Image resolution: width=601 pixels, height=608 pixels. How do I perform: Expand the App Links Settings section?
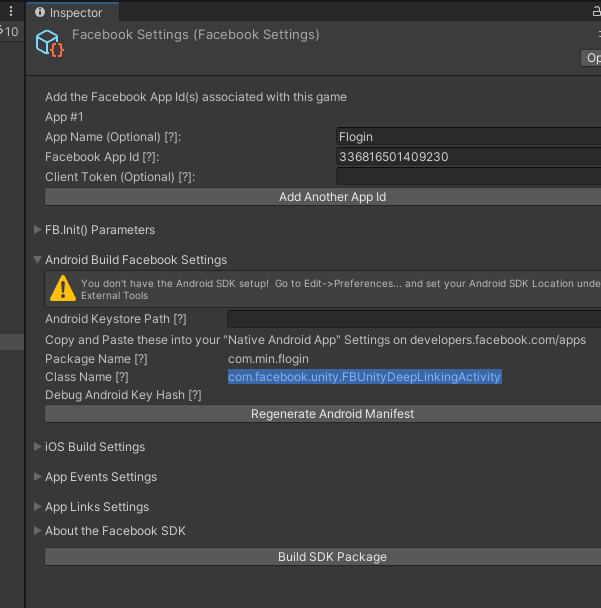point(38,506)
